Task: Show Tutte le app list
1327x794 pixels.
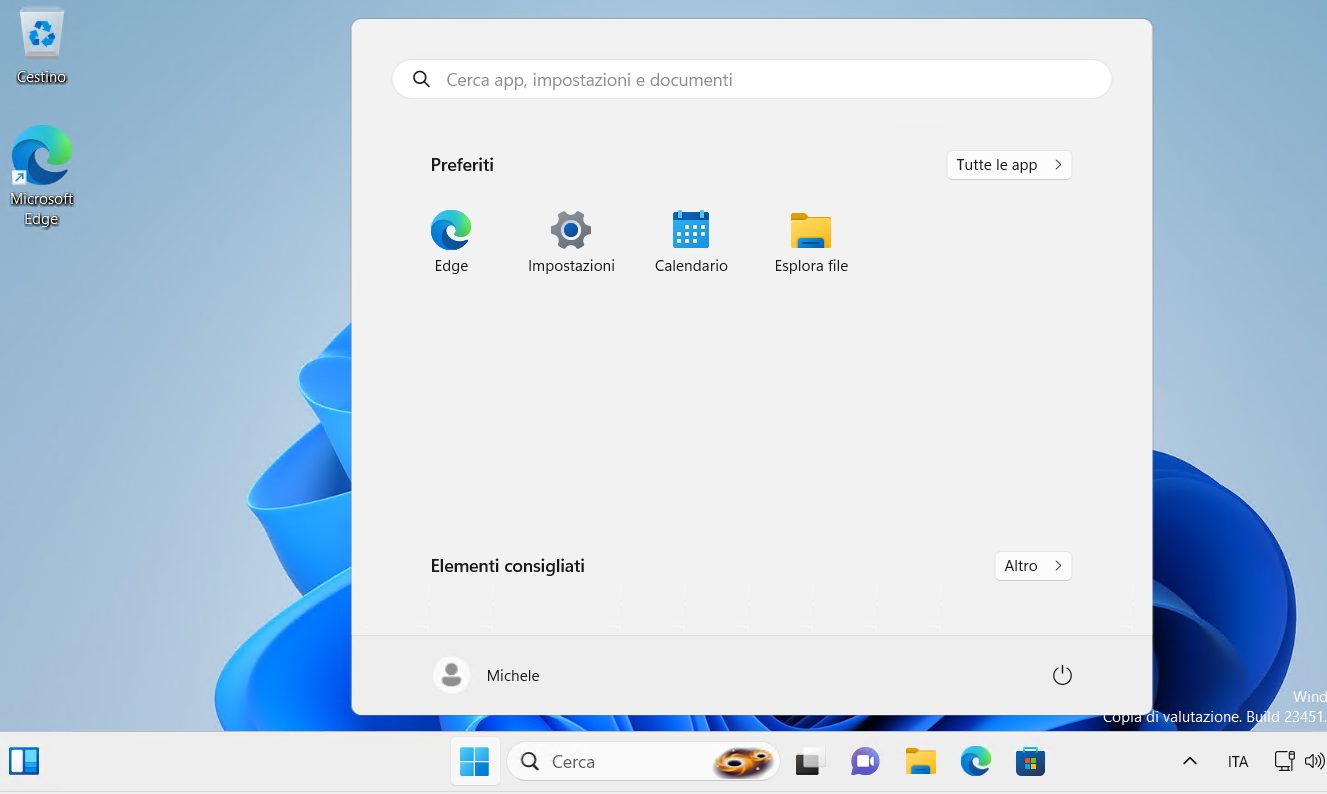Action: pyautogui.click(x=1009, y=165)
